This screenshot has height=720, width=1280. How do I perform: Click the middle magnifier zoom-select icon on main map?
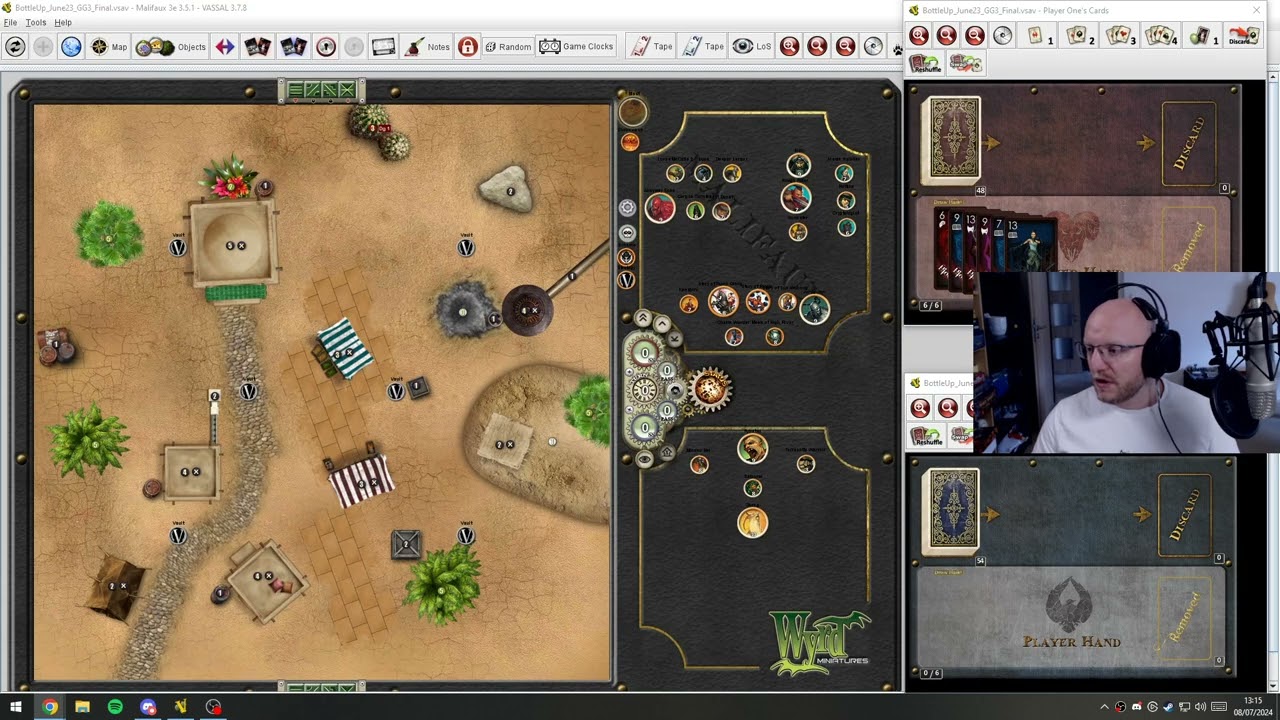[x=818, y=46]
